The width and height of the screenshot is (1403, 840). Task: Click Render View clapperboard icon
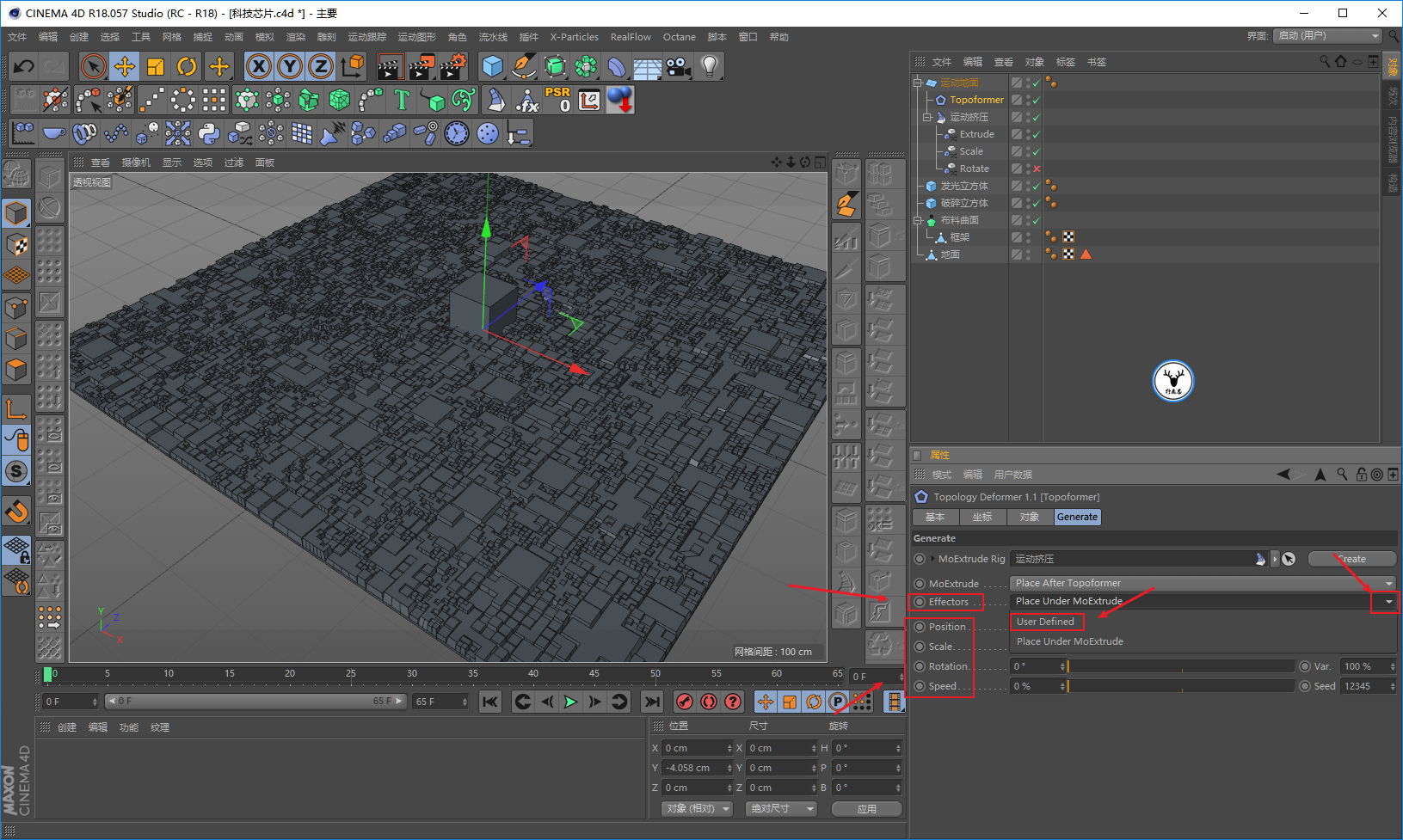coord(391,66)
